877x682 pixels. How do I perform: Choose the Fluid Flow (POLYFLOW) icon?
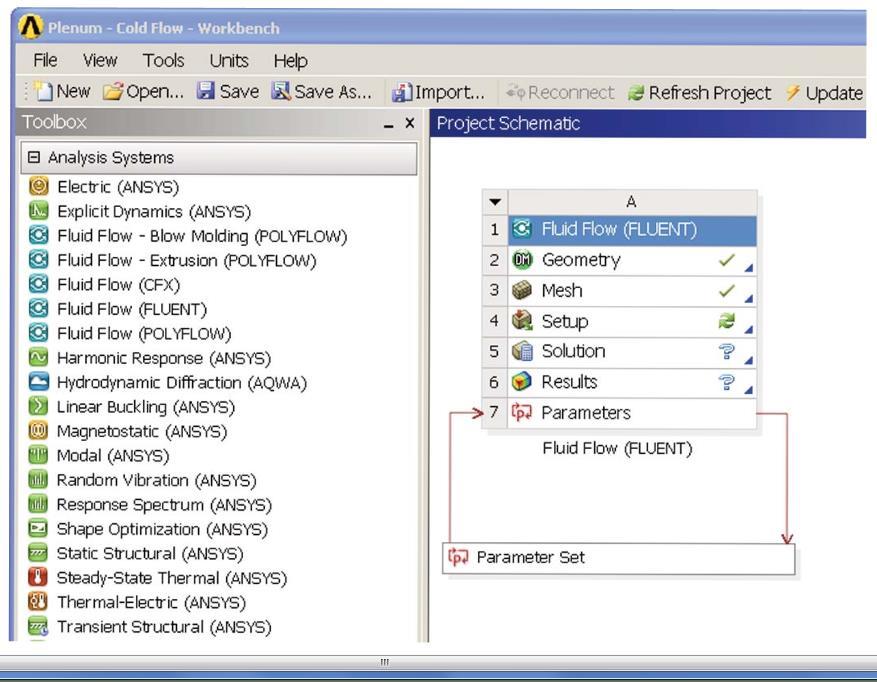point(39,333)
